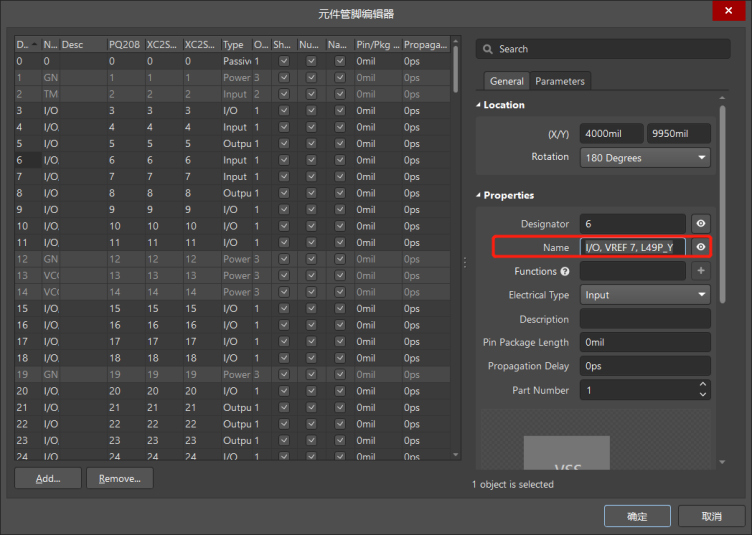The image size is (753, 536).
Task: Click the plus icon beside Functions
Action: coord(701,271)
